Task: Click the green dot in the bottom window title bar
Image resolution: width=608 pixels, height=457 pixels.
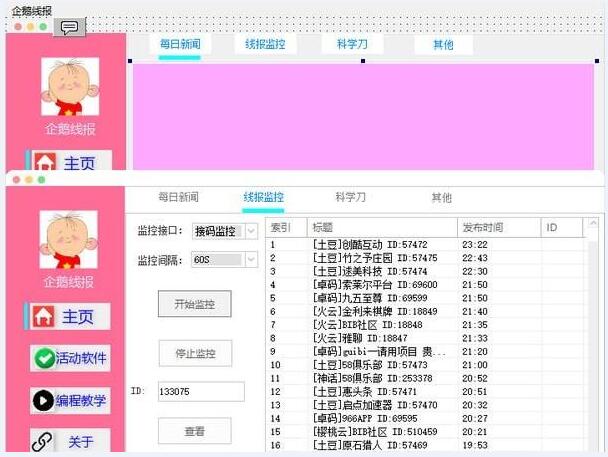Action: pos(41,180)
